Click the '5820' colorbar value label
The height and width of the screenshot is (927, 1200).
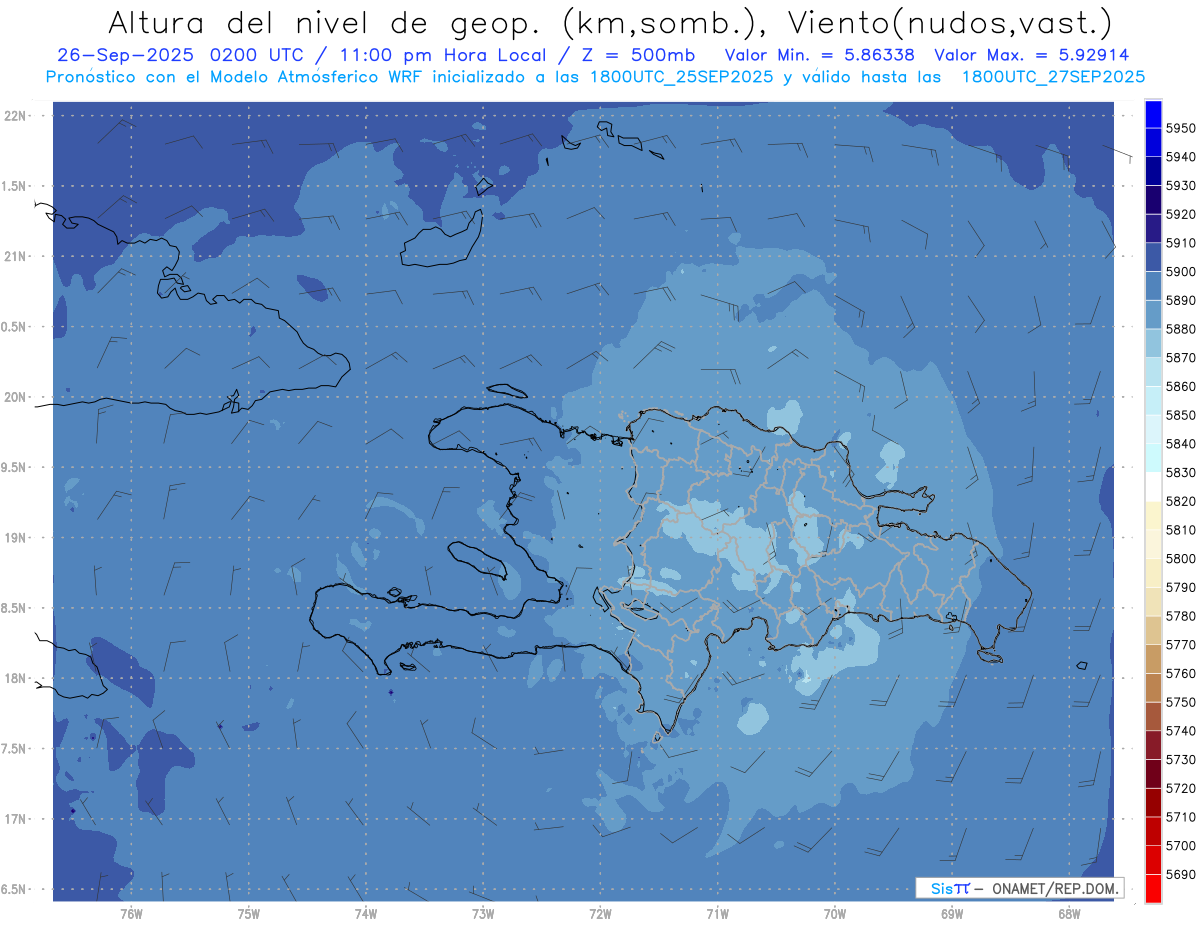pos(1180,501)
